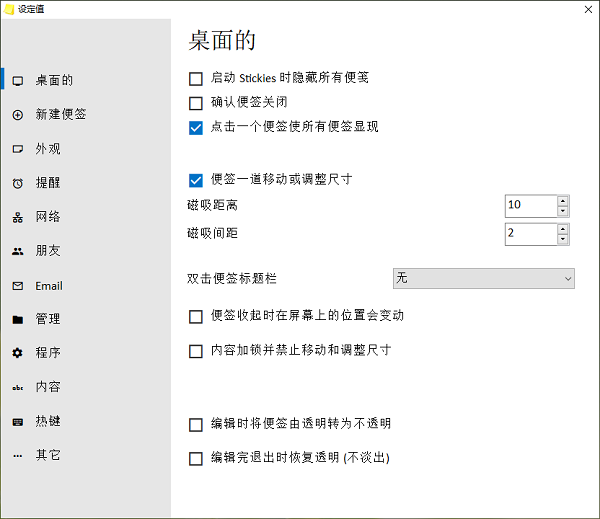
Task: Enable 启动 Stickies 时隐藏所有便笺 checkbox
Action: coord(196,78)
